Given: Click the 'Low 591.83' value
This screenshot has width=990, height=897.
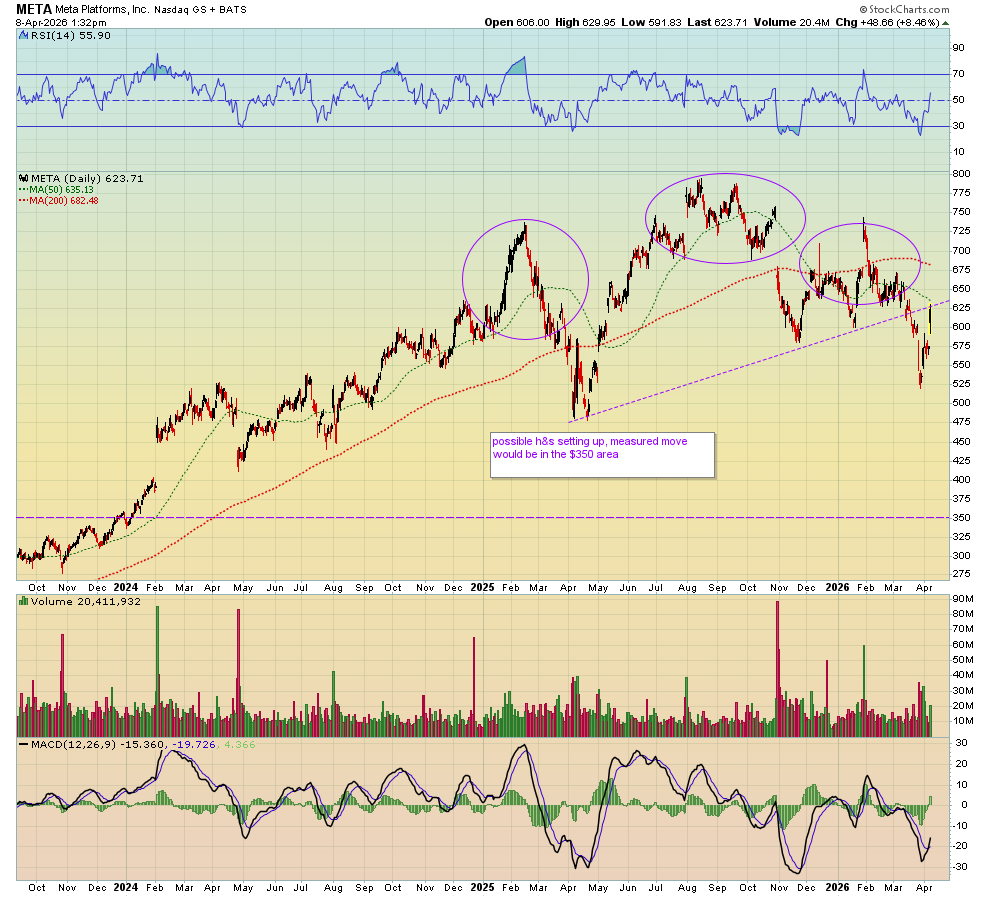Looking at the screenshot, I should 652,22.
